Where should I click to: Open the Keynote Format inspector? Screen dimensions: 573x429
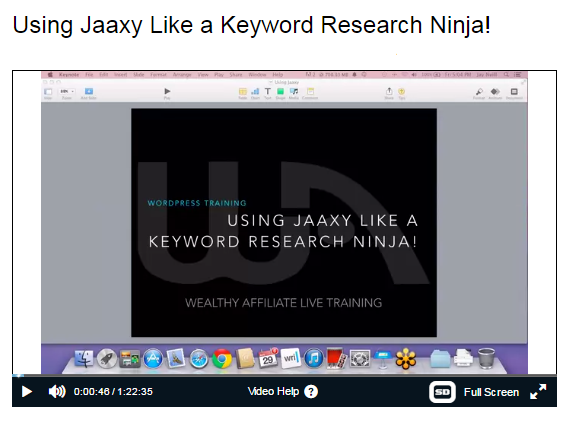point(479,93)
